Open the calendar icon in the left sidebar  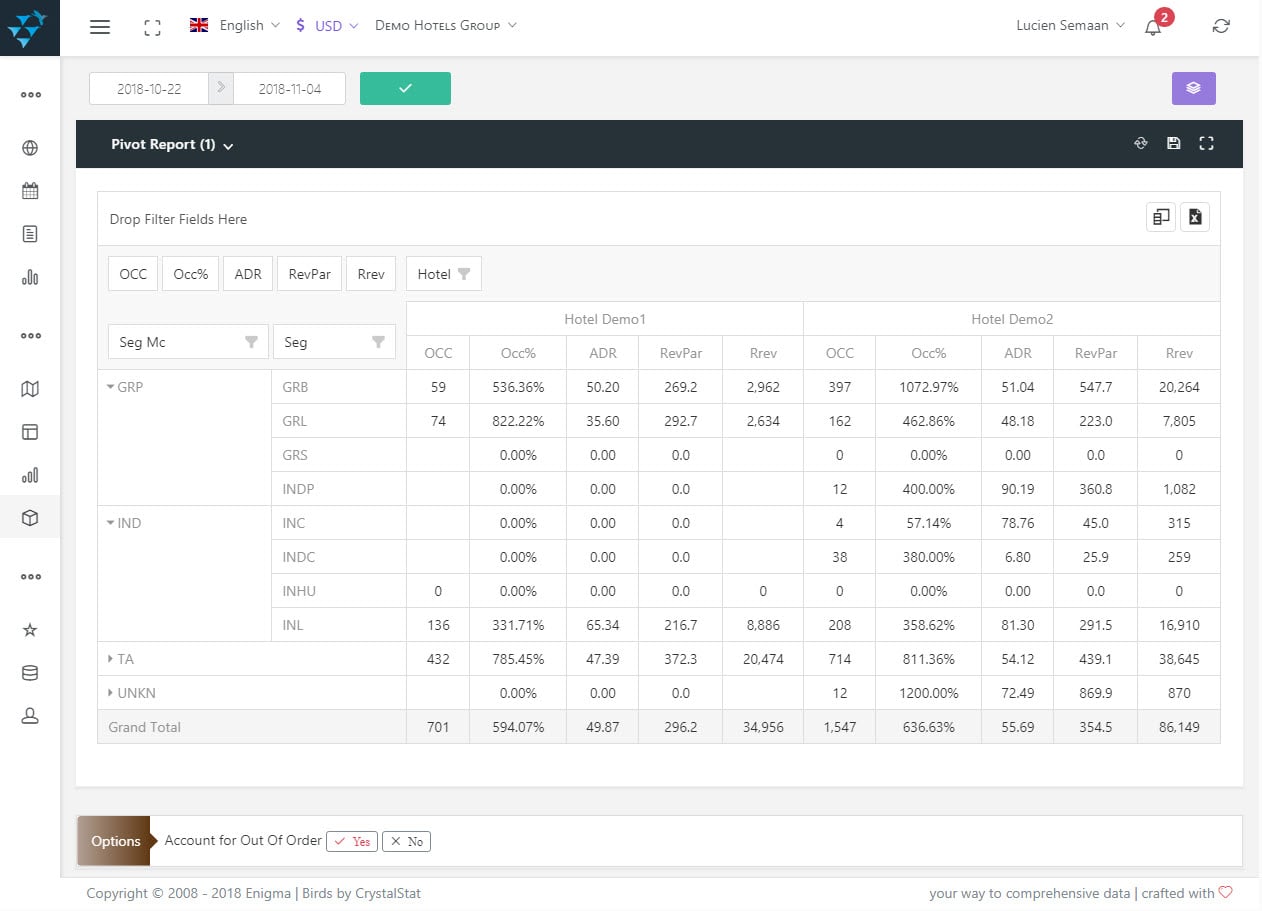[29, 190]
